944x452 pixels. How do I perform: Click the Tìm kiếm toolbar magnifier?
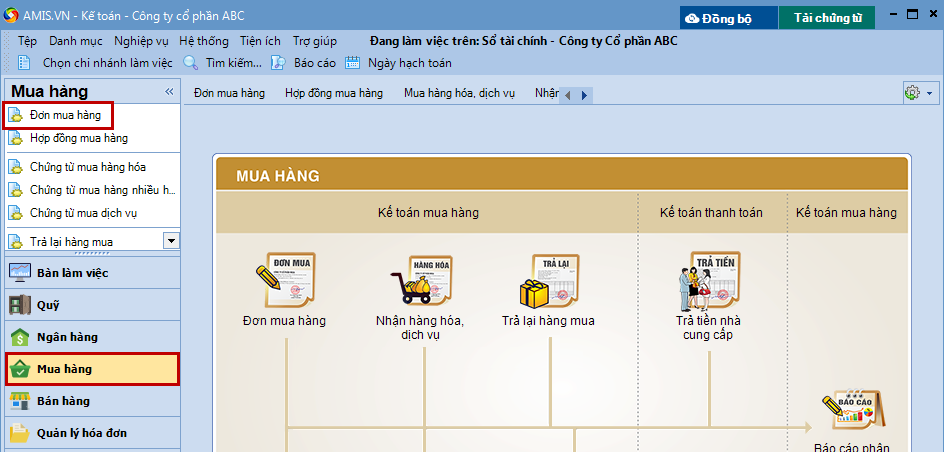point(191,63)
